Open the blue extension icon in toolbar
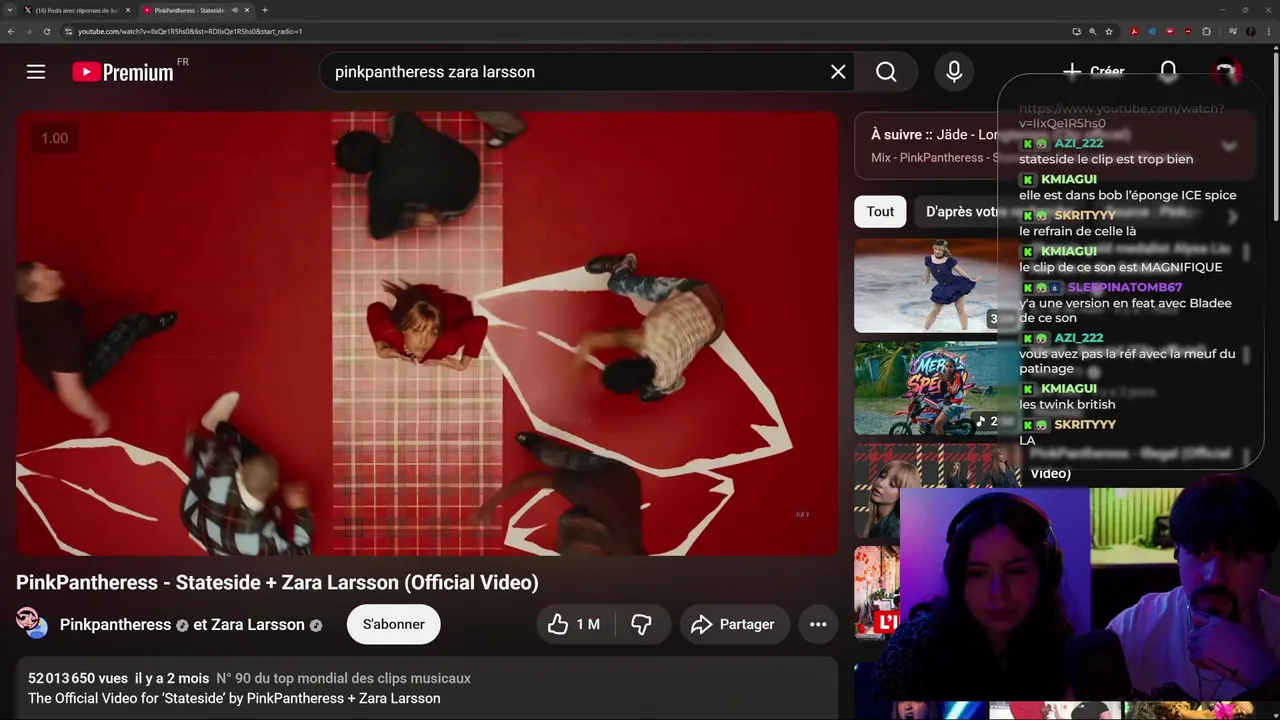The image size is (1280, 720). coord(1152,31)
